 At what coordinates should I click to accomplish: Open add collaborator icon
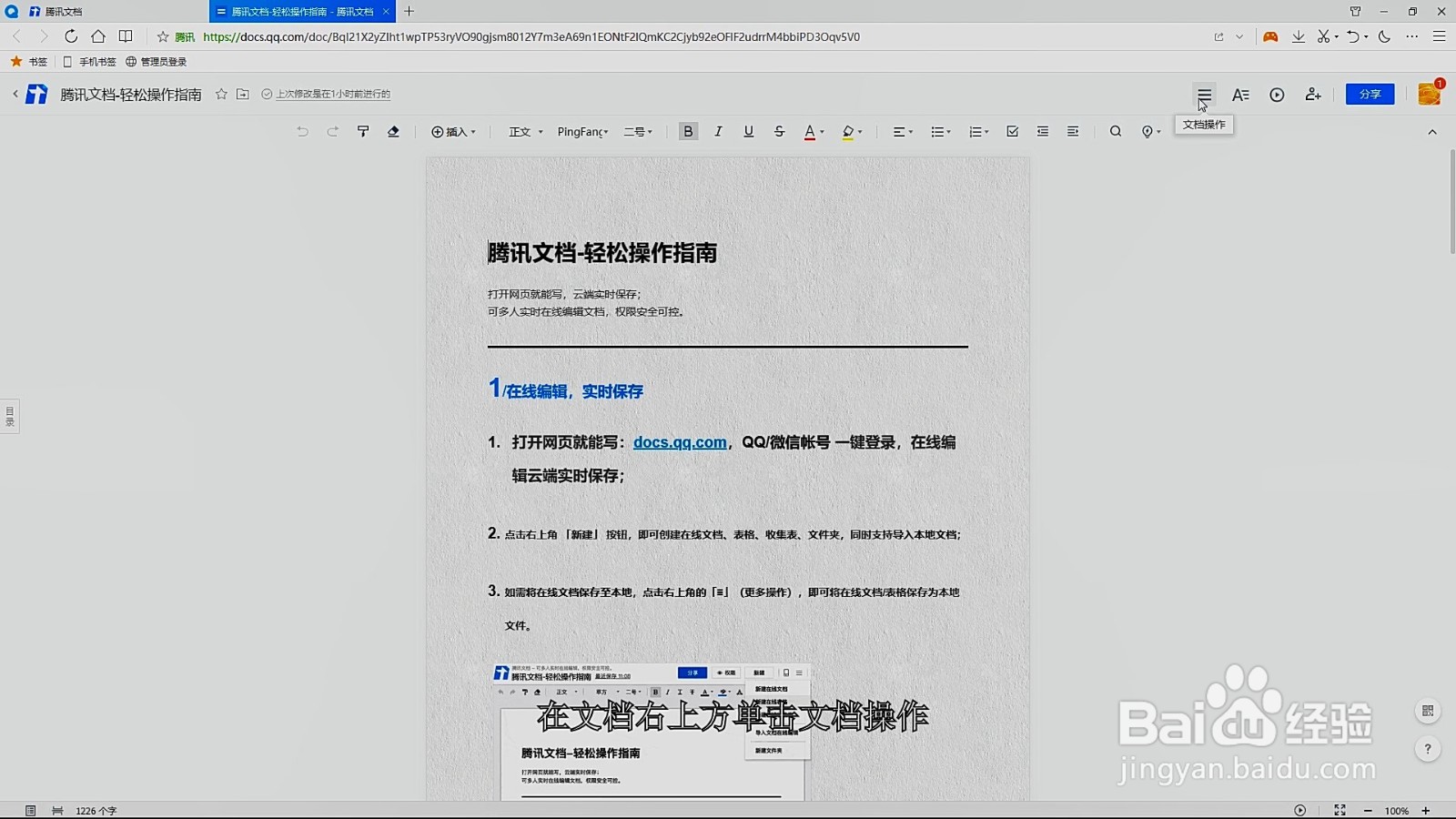click(1313, 95)
